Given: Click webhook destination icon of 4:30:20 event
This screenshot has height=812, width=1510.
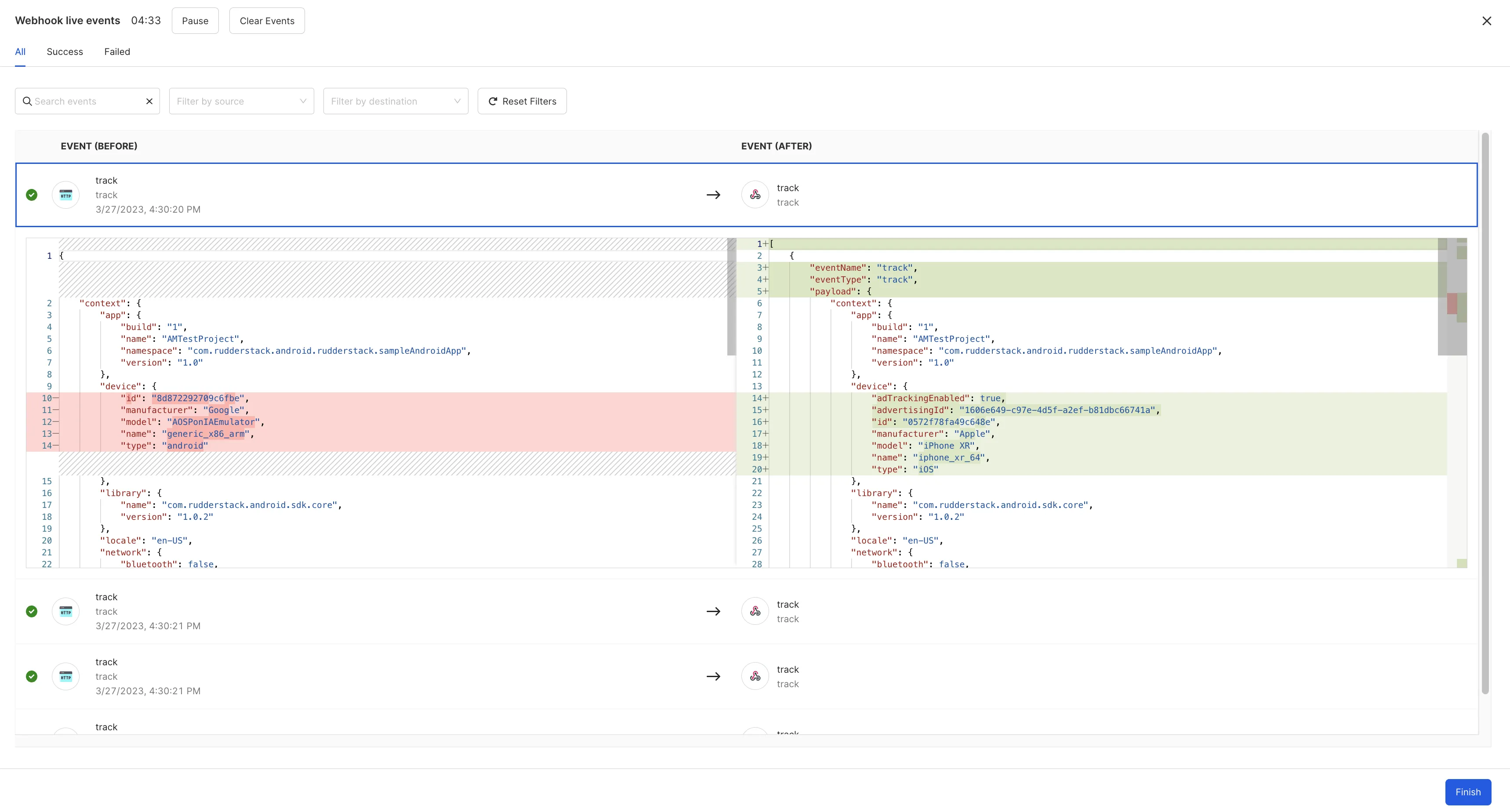Looking at the screenshot, I should pos(755,195).
